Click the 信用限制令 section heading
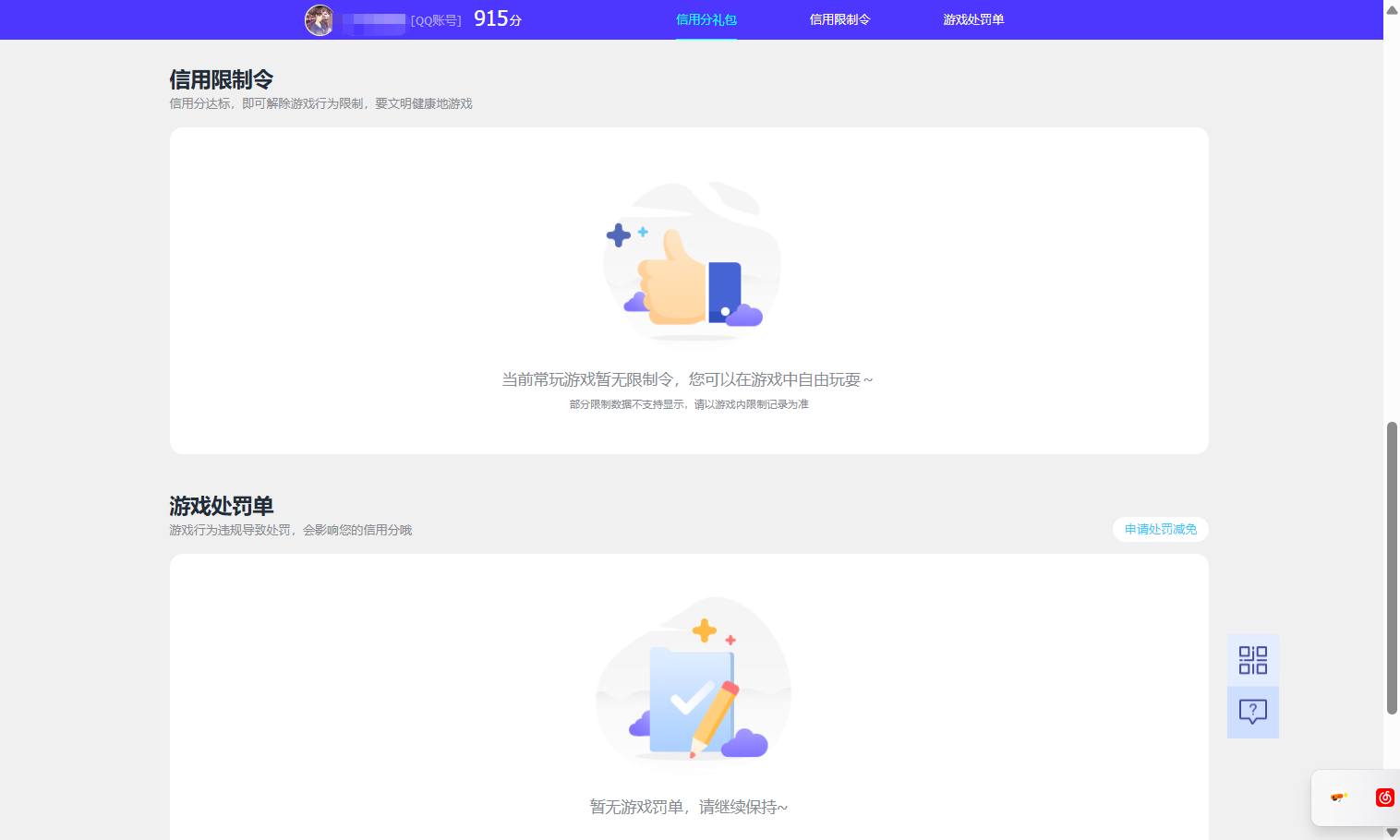This screenshot has height=840, width=1400. coord(222,79)
